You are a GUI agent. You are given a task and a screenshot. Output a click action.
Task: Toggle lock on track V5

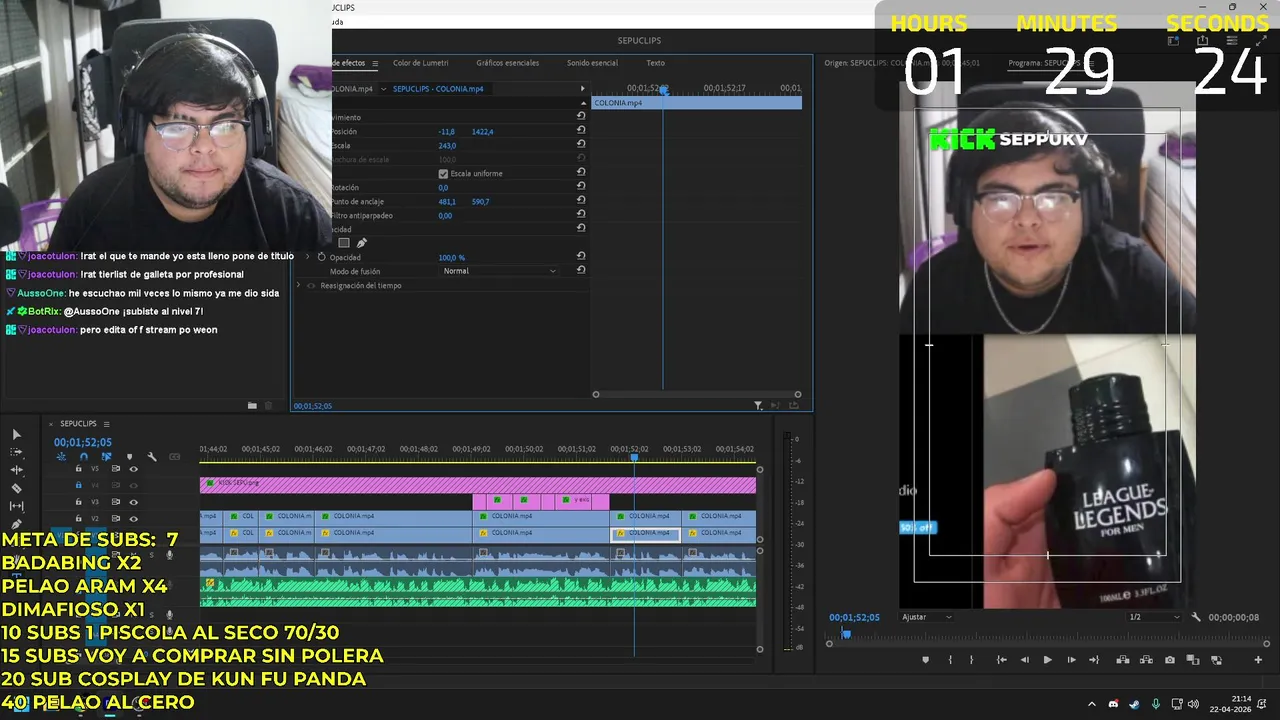coord(79,469)
